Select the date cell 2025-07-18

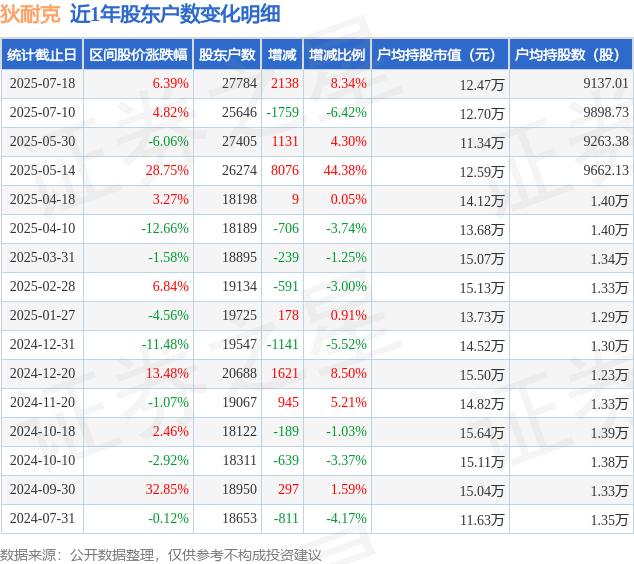coord(42,83)
